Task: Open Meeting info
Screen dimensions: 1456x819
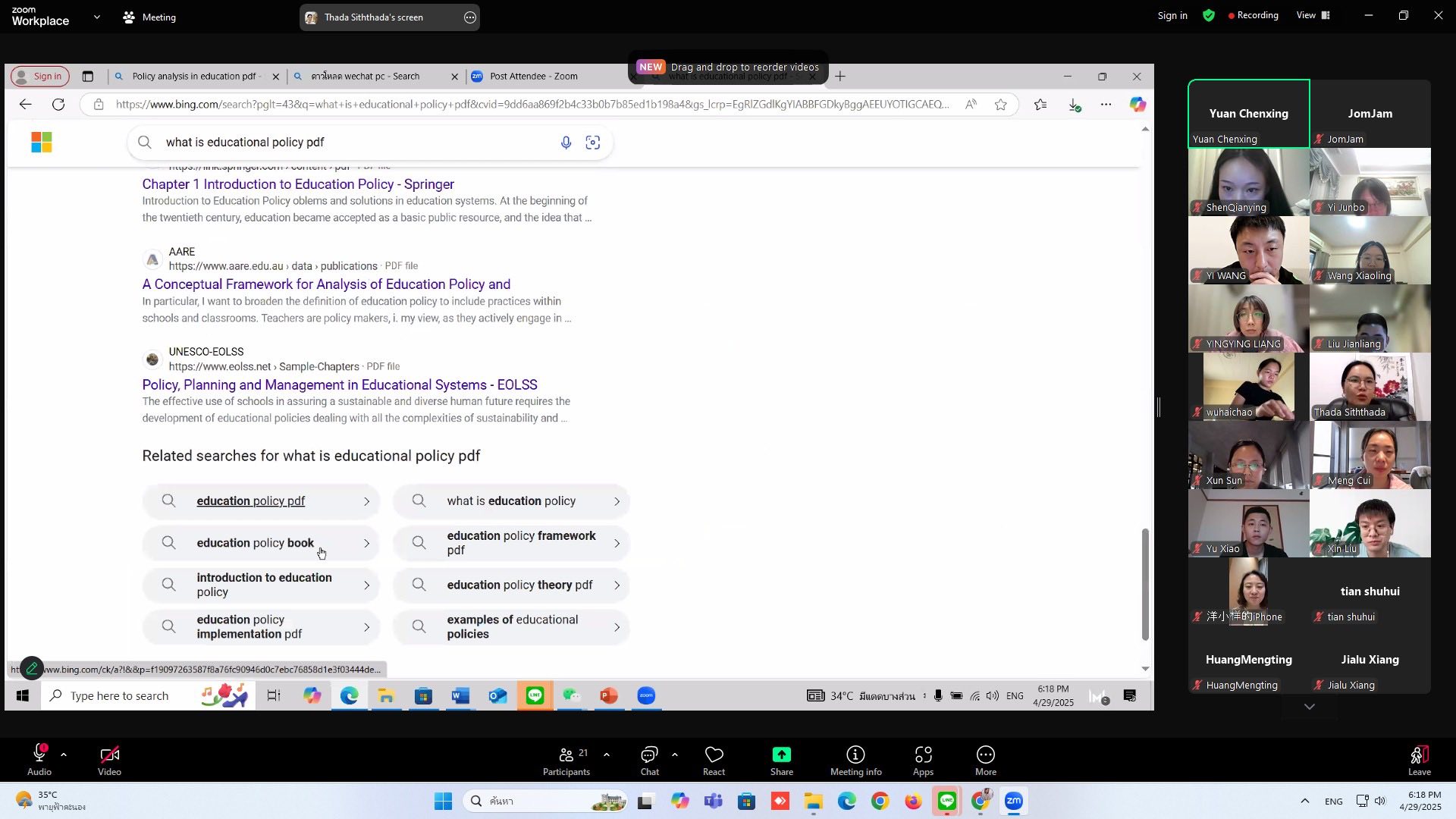Action: click(x=855, y=760)
